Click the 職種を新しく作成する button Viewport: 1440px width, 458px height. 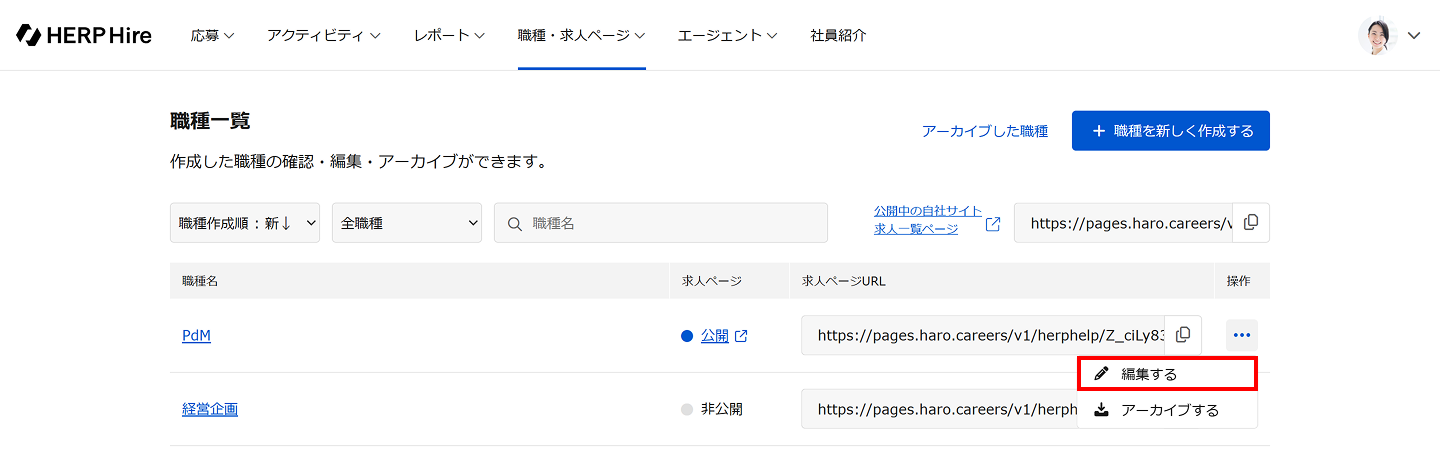[x=1170, y=131]
